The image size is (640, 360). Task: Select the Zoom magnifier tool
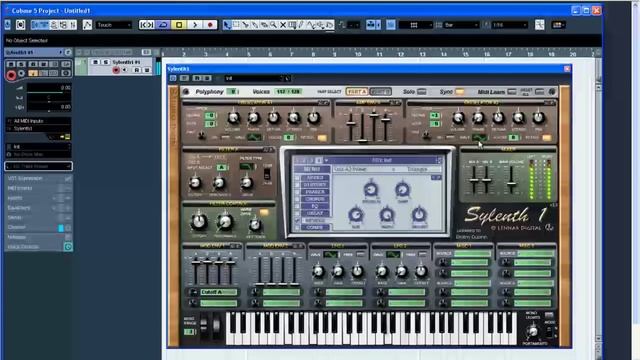[x=273, y=25]
